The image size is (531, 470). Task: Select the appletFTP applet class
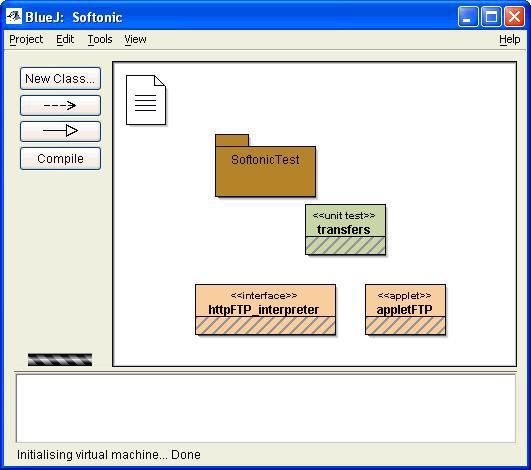pos(405,309)
